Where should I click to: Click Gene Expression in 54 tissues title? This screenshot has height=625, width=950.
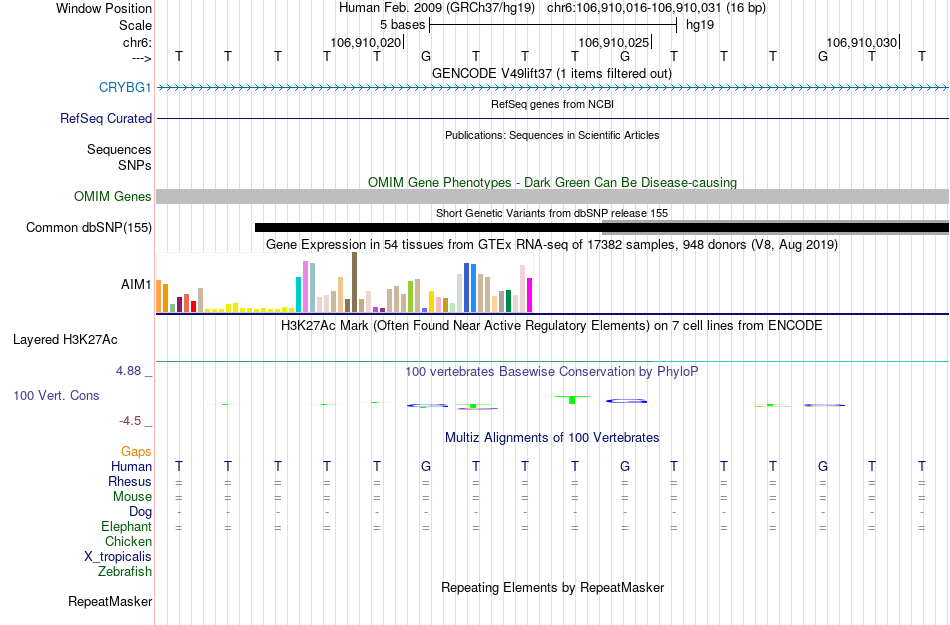tap(552, 244)
